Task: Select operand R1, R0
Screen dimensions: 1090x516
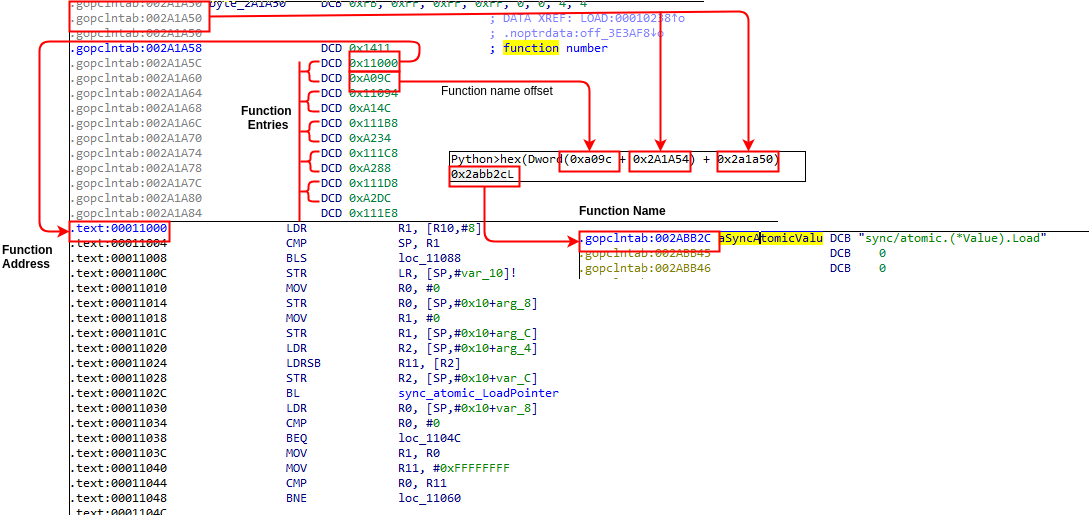Action: [x=419, y=453]
